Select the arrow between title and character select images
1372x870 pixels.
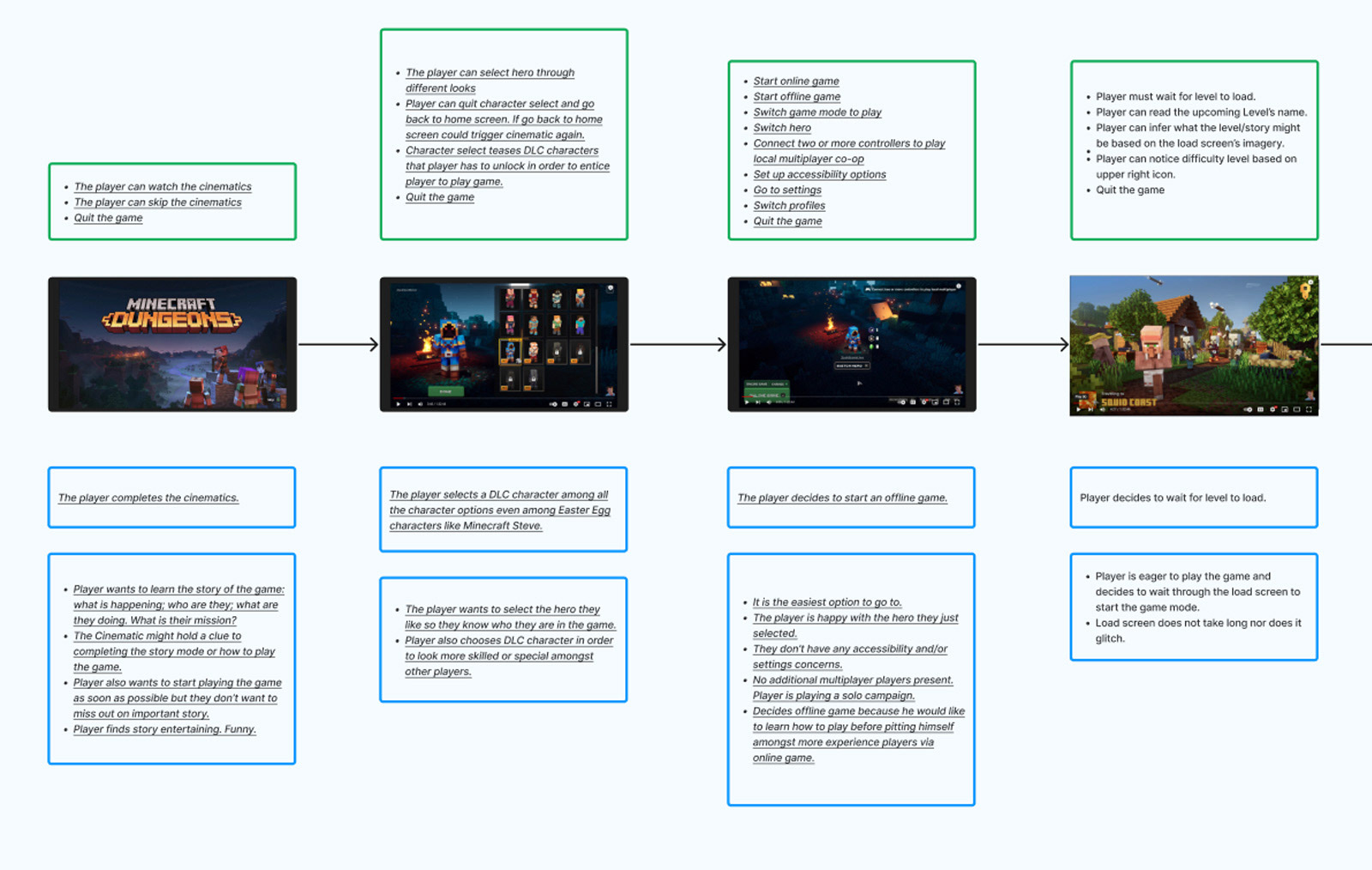pos(338,344)
